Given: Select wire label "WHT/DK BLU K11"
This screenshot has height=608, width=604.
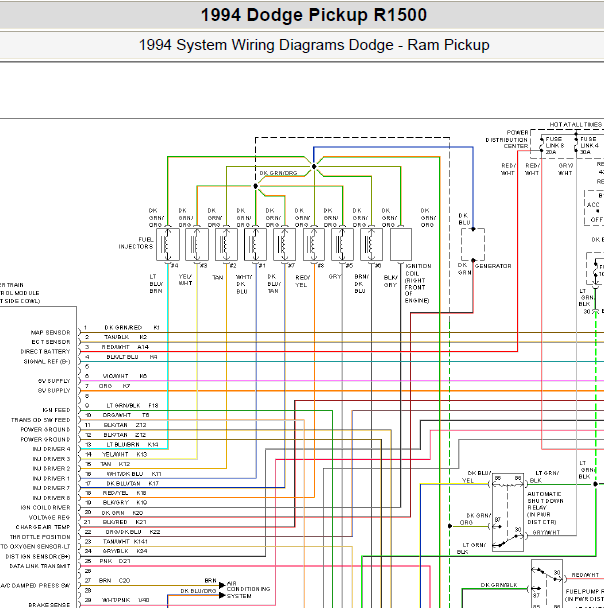Looking at the screenshot, I should (x=134, y=474).
